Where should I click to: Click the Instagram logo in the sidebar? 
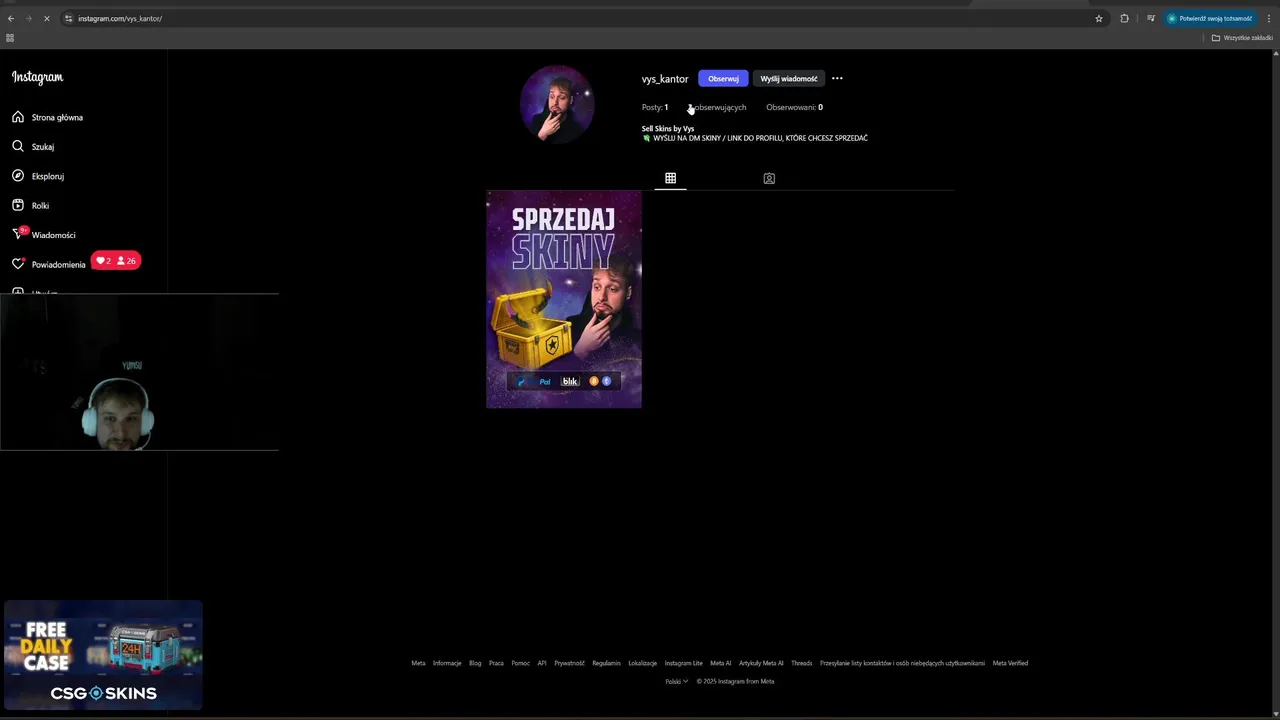(x=37, y=77)
